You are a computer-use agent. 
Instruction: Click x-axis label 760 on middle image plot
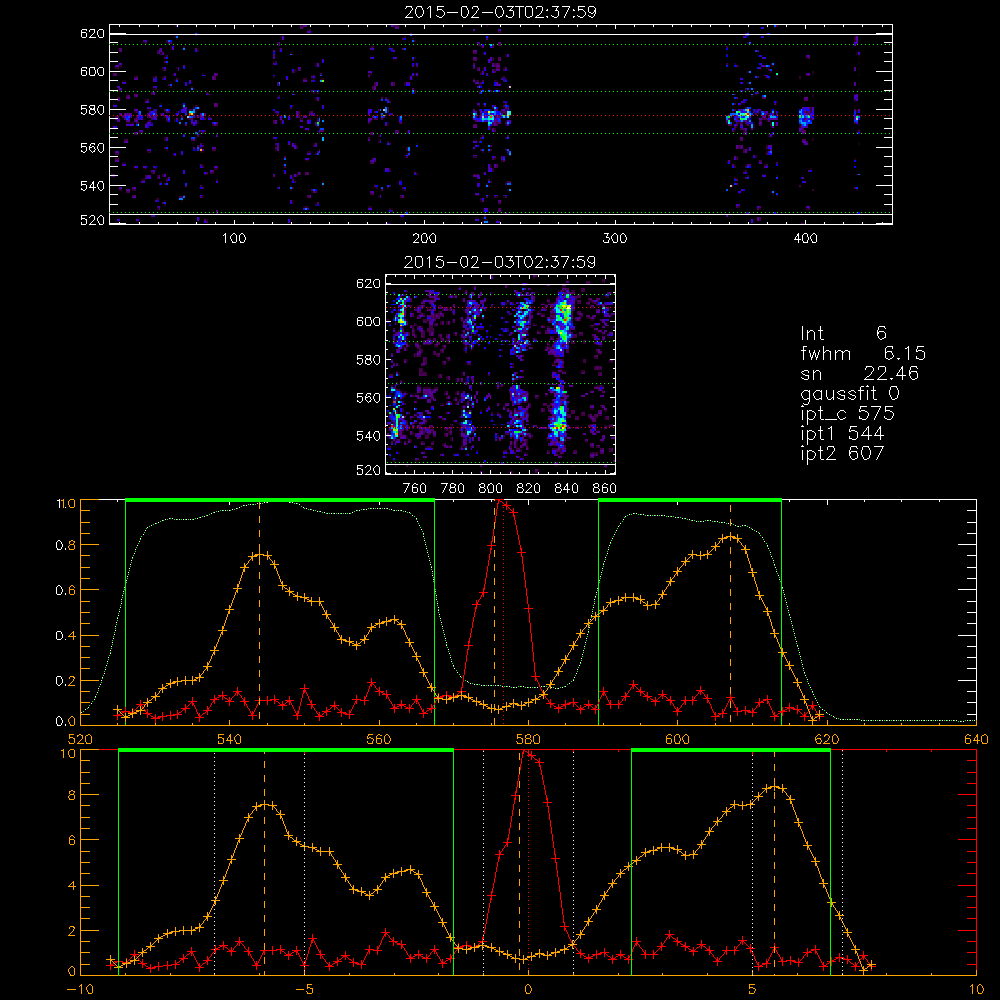[415, 489]
